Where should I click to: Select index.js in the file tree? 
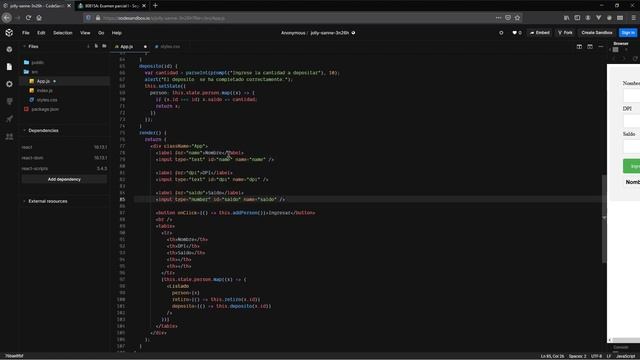(x=44, y=91)
